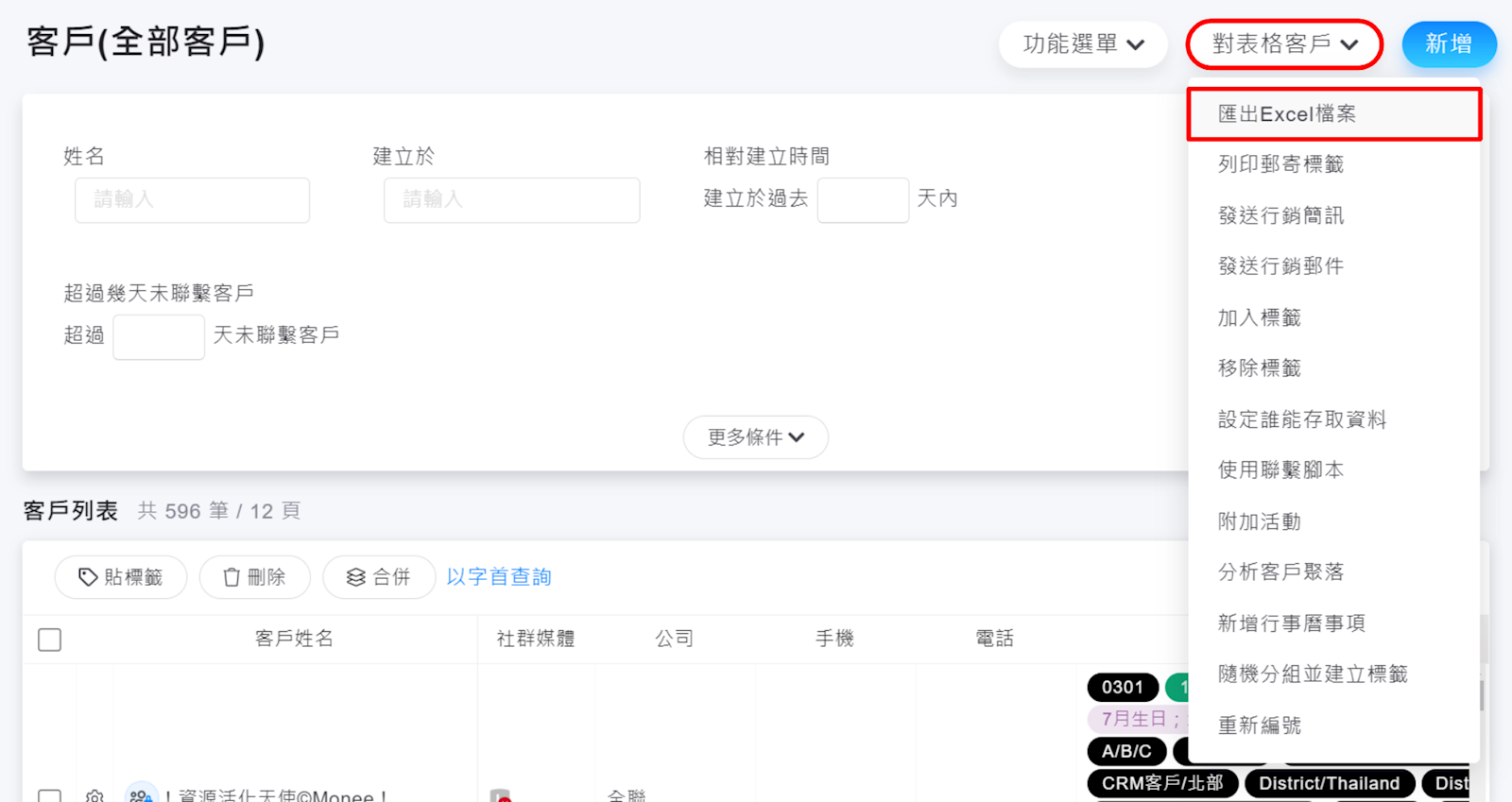
Task: Select 使用聯繫腳本 menu item
Action: pyautogui.click(x=1334, y=470)
